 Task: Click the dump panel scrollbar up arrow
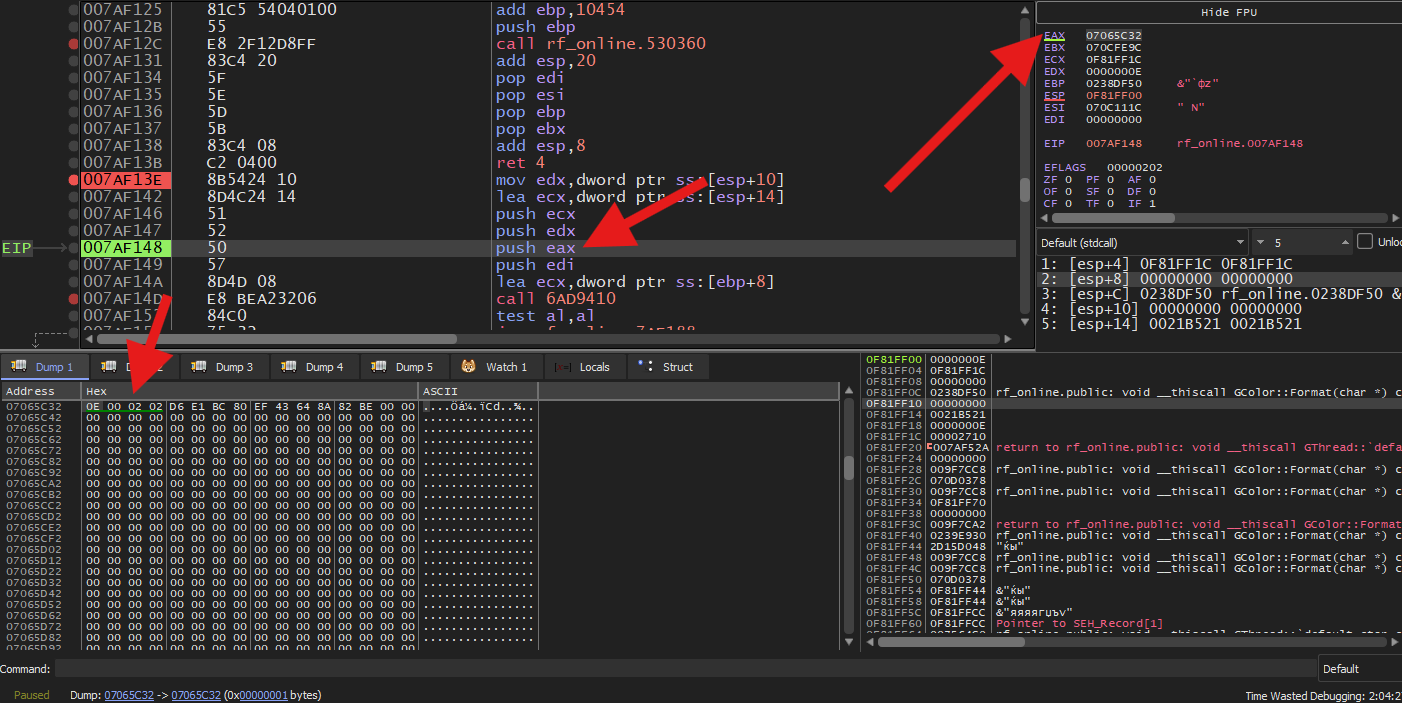click(850, 391)
